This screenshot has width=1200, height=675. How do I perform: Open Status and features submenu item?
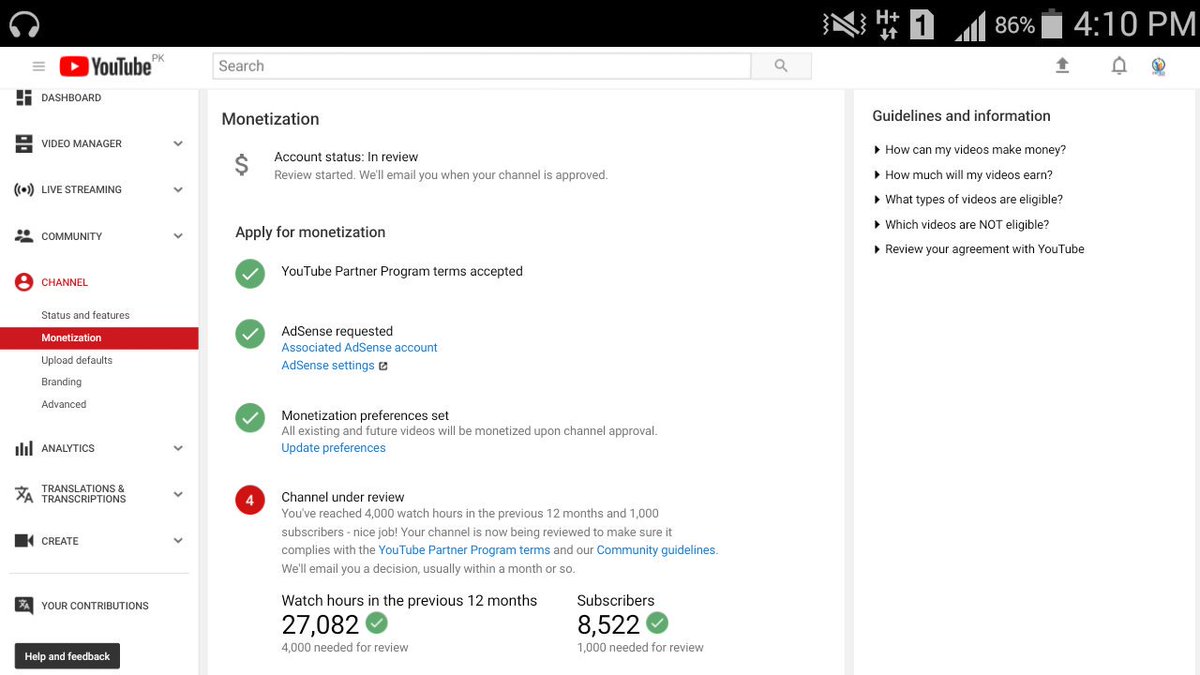click(85, 315)
